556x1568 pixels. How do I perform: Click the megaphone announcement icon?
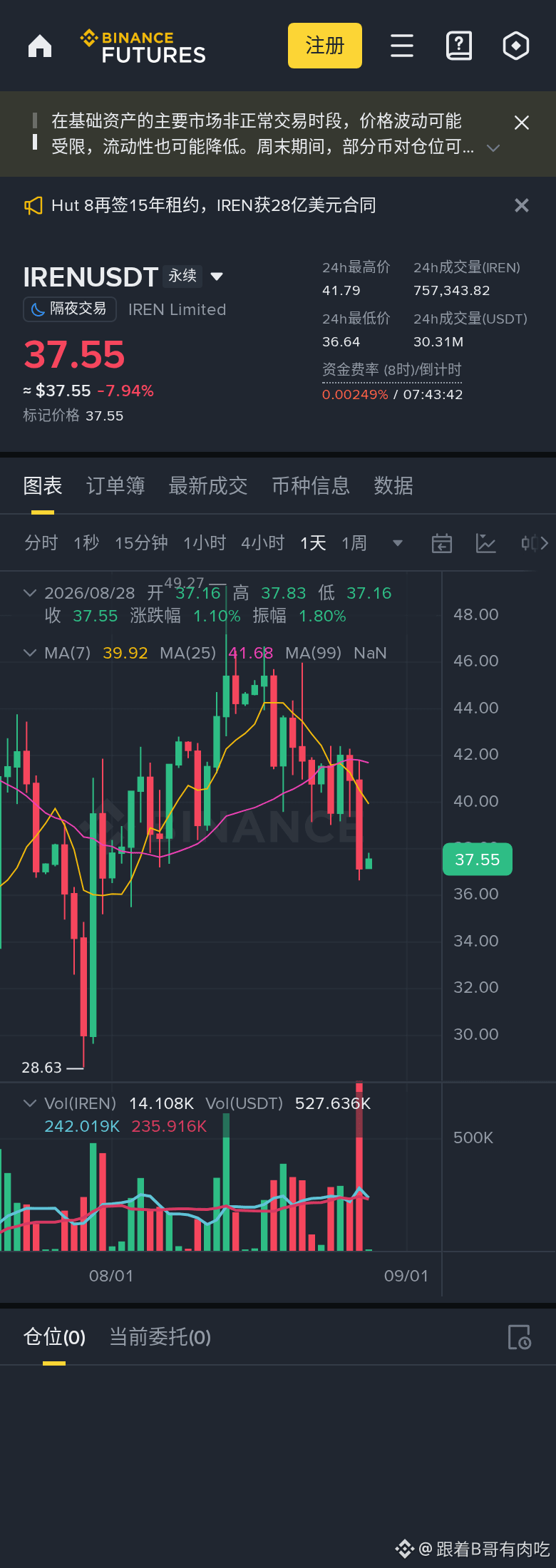click(x=33, y=206)
